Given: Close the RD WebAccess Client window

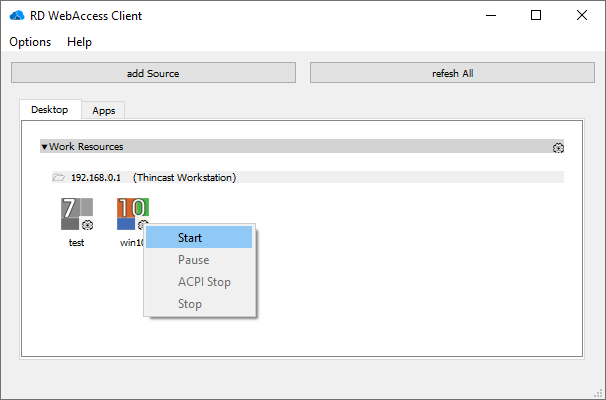Looking at the screenshot, I should (x=582, y=15).
